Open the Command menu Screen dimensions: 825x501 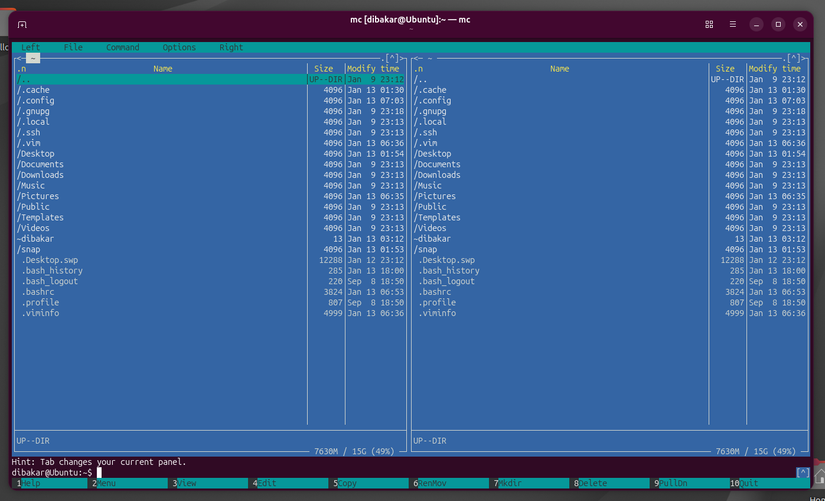pos(123,47)
